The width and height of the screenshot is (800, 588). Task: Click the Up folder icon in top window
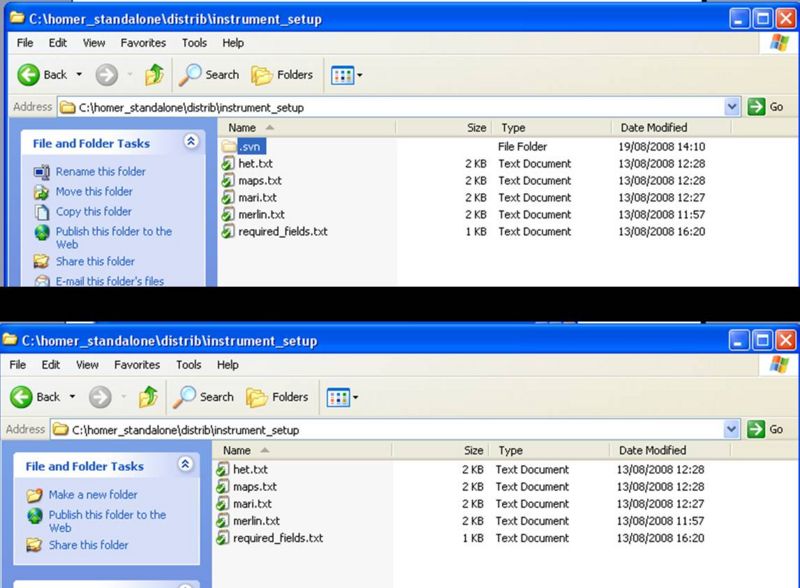(154, 75)
